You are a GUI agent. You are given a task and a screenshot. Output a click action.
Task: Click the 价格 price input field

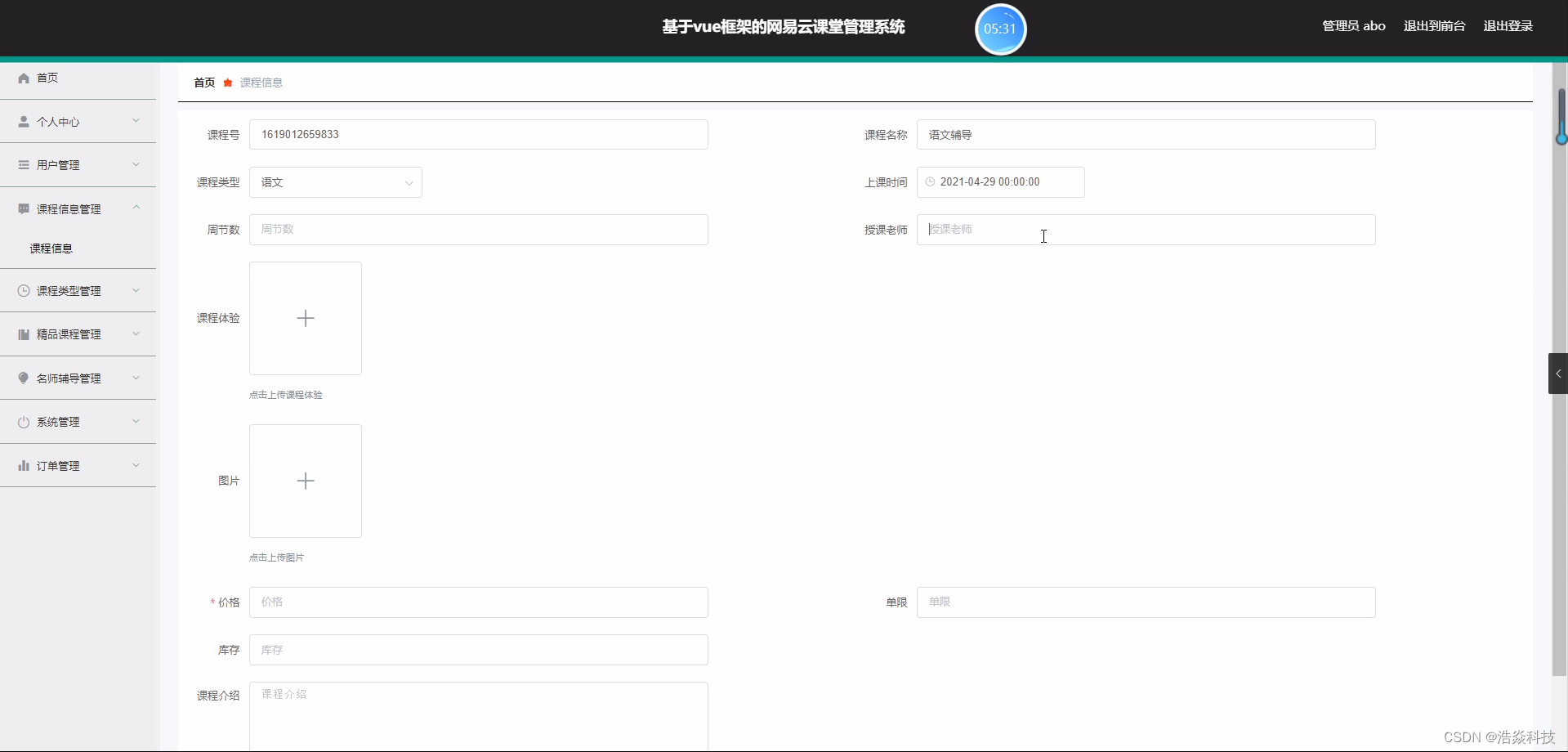(479, 602)
